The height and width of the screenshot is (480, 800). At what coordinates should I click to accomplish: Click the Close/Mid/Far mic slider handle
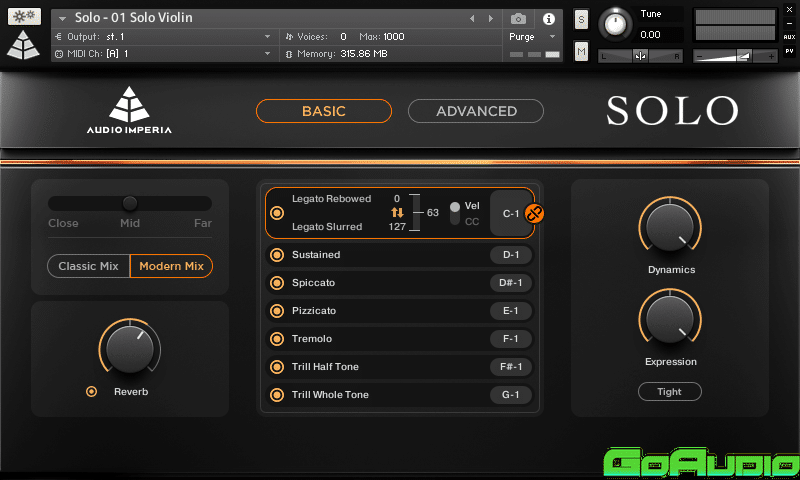(x=130, y=203)
